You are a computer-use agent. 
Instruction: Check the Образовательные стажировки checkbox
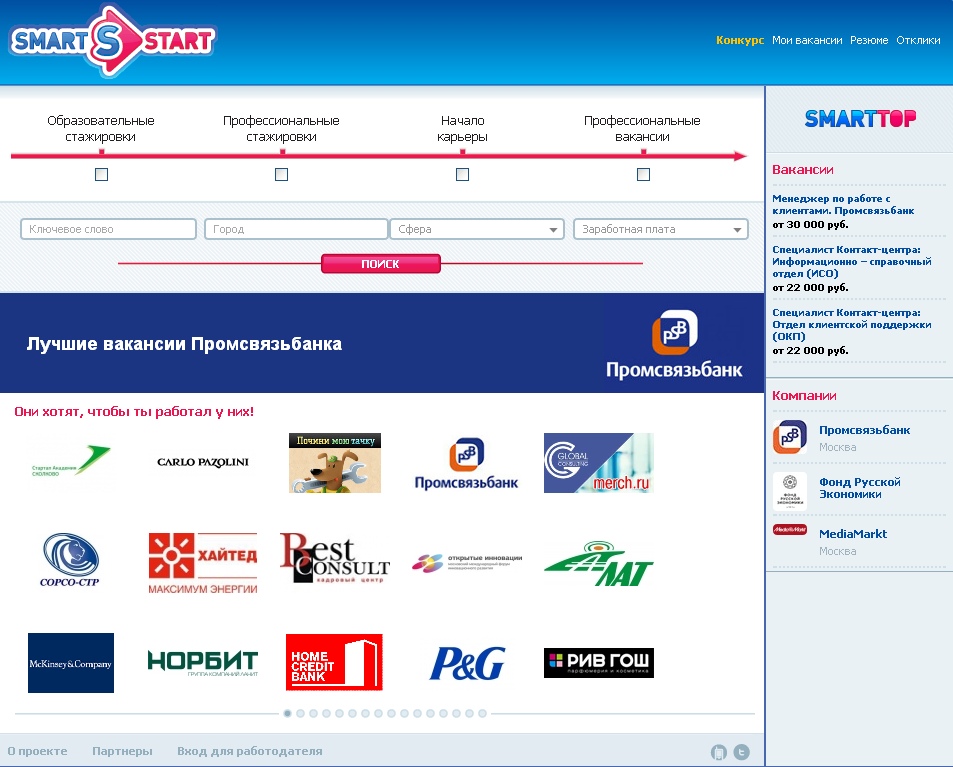pos(101,174)
